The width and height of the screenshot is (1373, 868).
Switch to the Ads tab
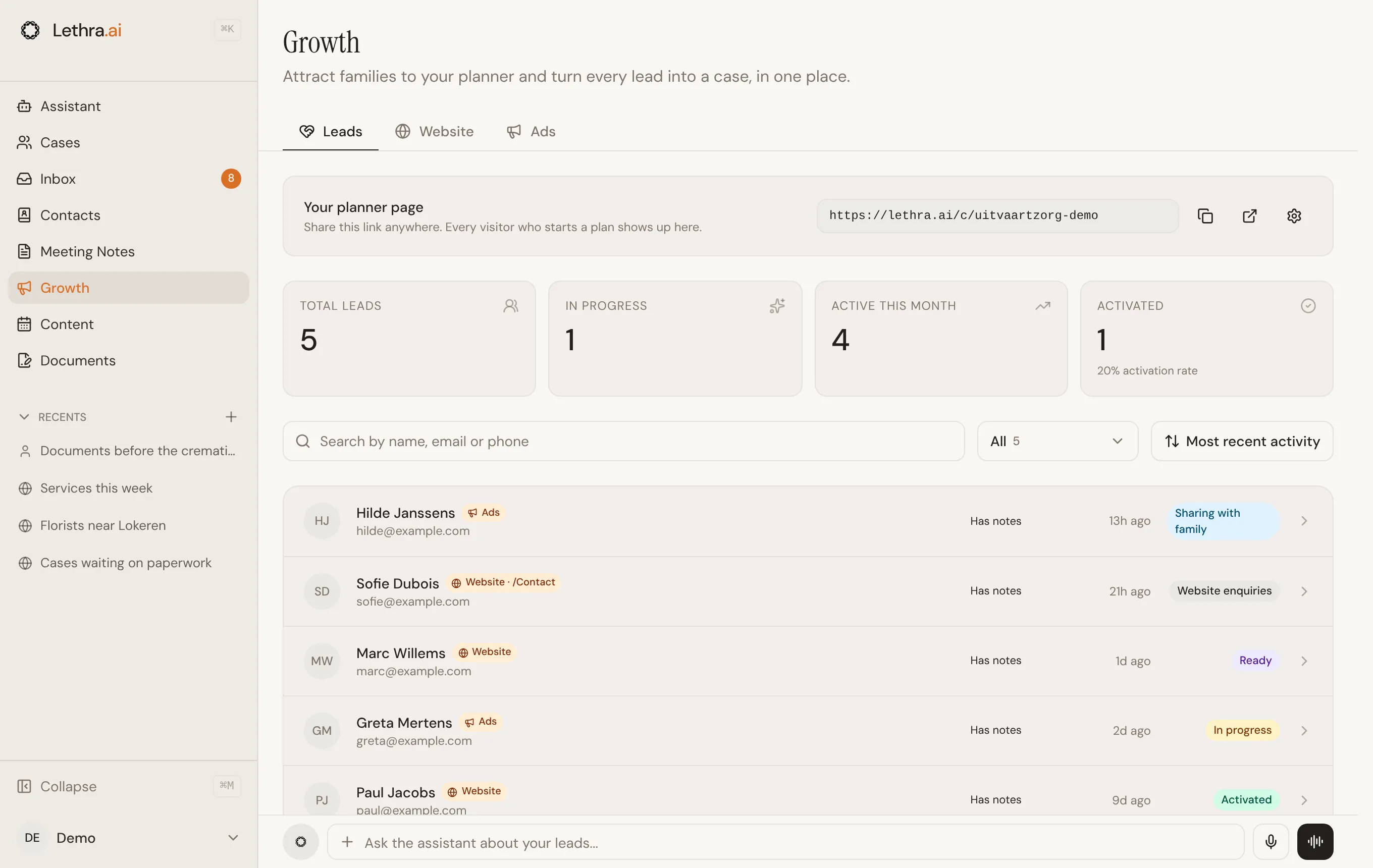(531, 132)
